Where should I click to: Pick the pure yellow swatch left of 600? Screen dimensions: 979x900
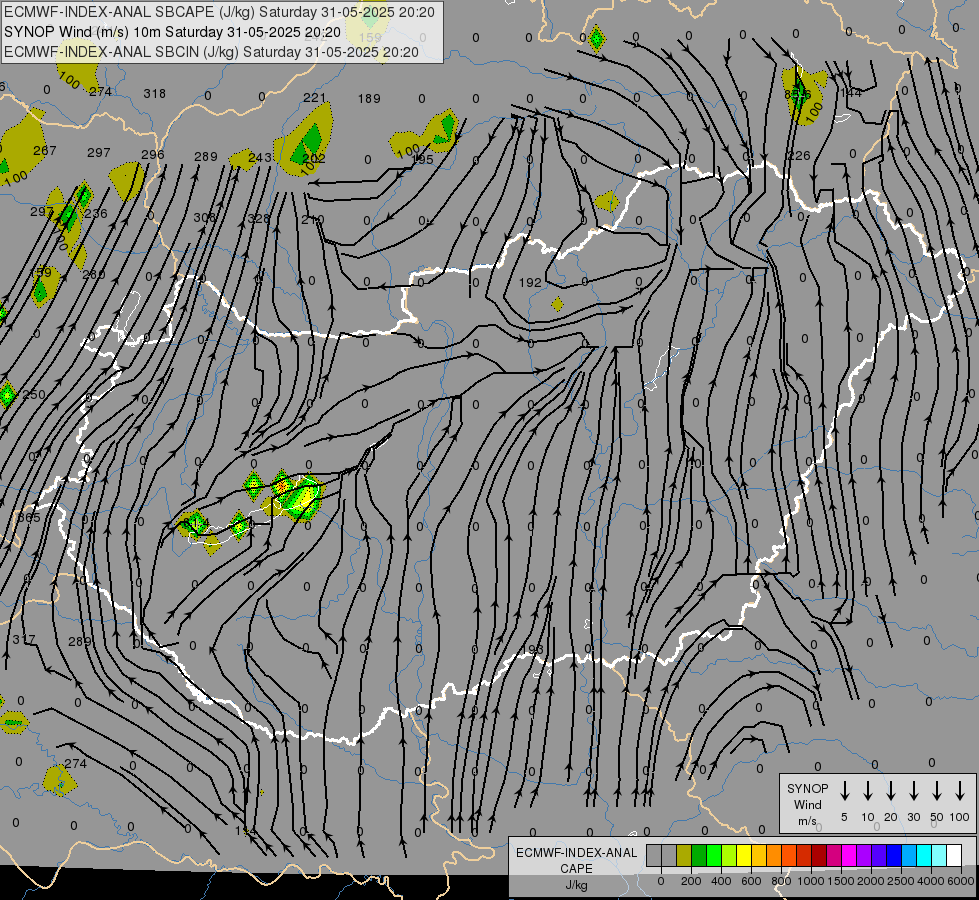click(744, 856)
